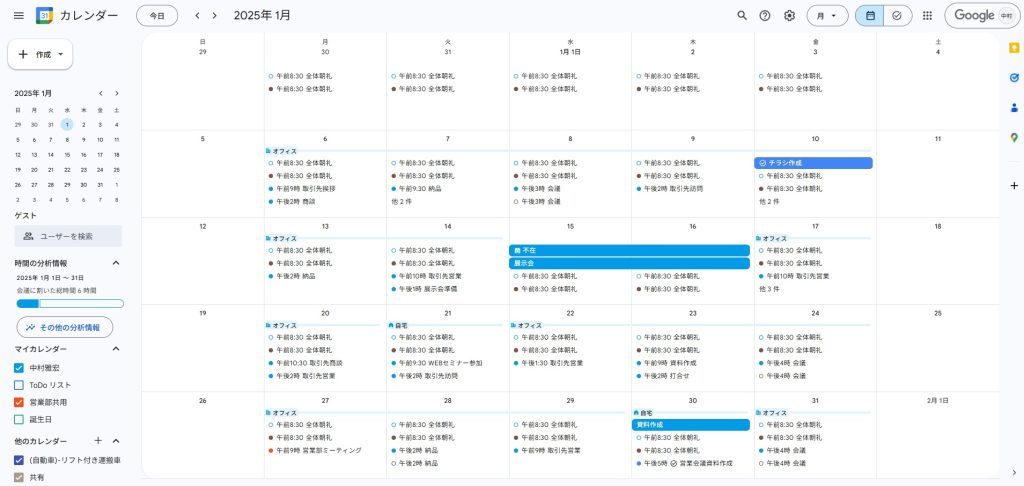Viewport: 1024px width, 486px height.
Task: Collapse the 時間の分析情報 section
Action: coord(116,263)
